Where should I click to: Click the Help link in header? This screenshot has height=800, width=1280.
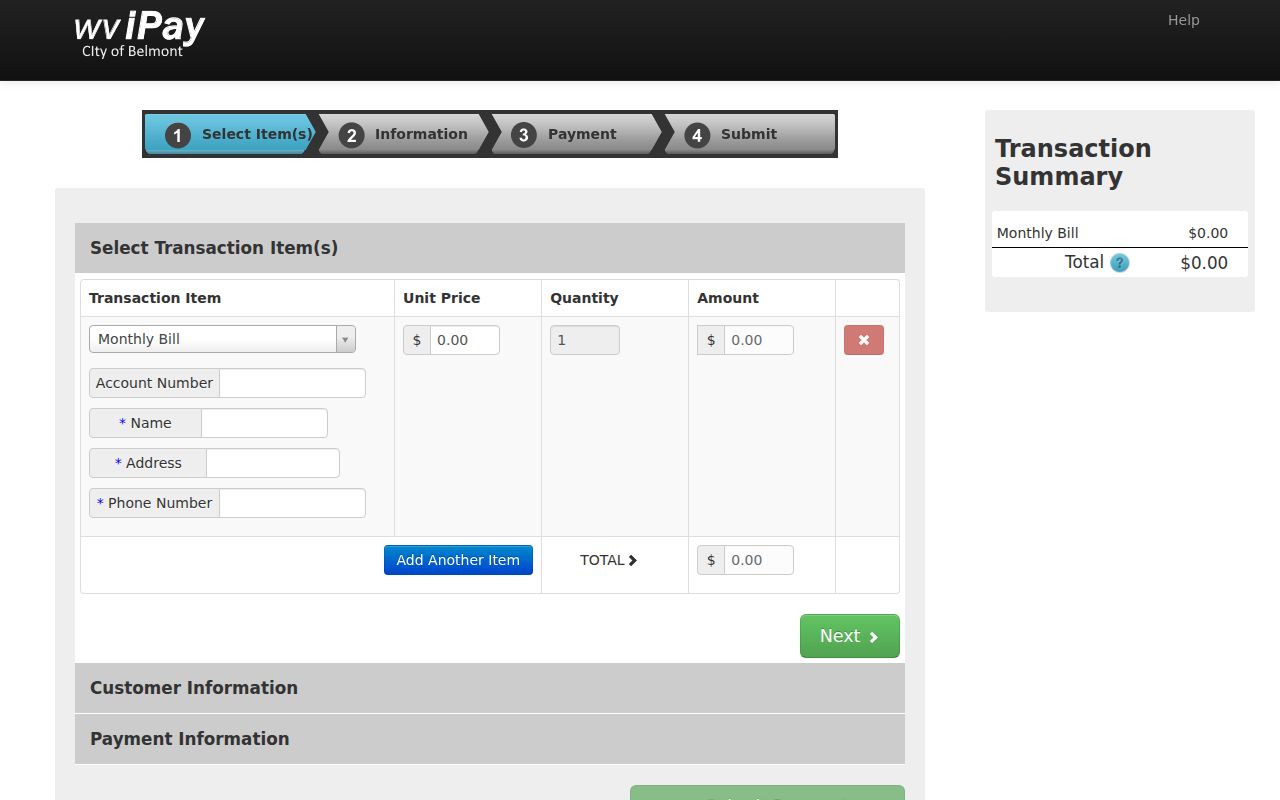point(1183,20)
